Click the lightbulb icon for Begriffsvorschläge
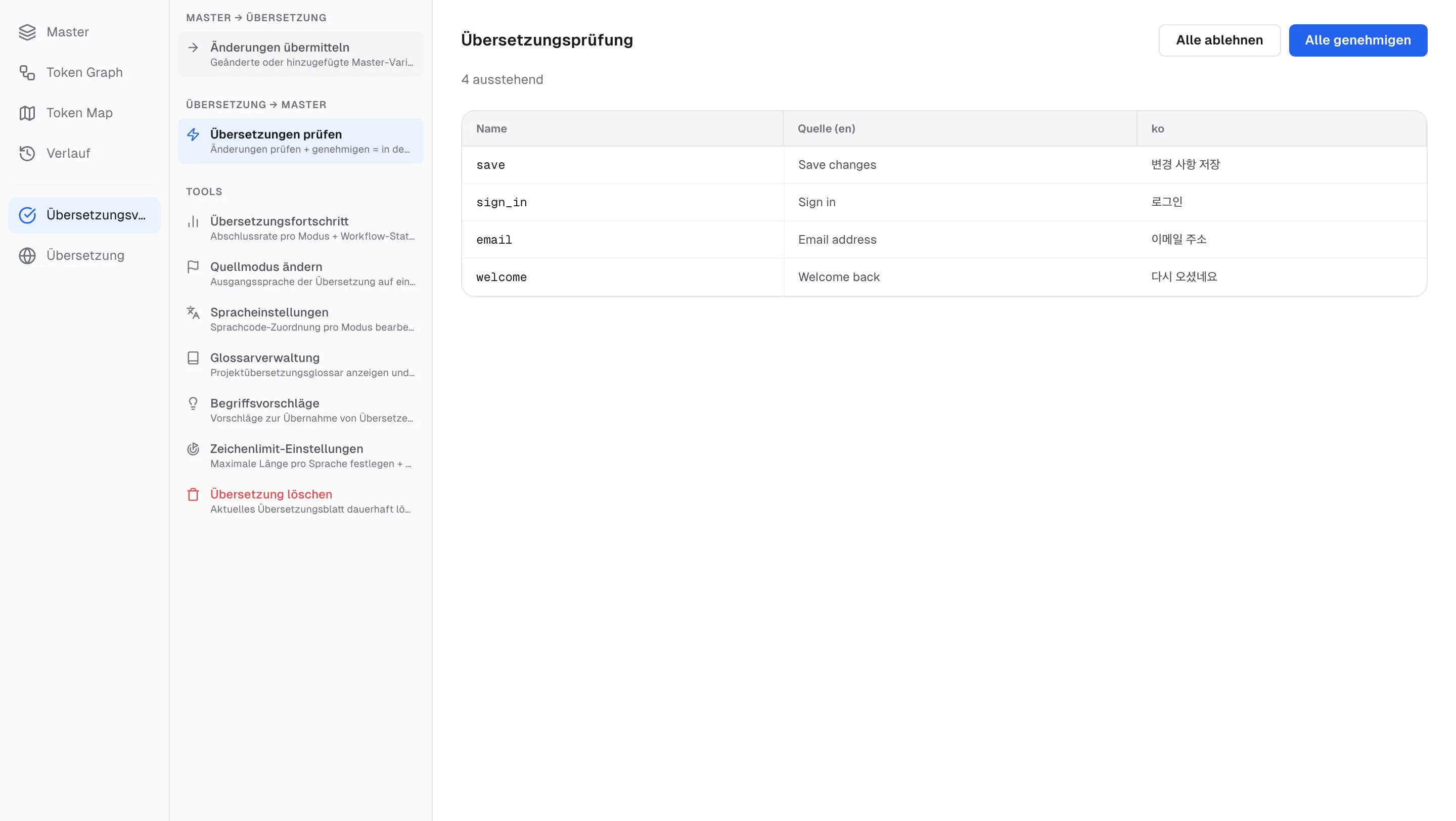Screen dimensions: 1456x821 tap(193, 403)
